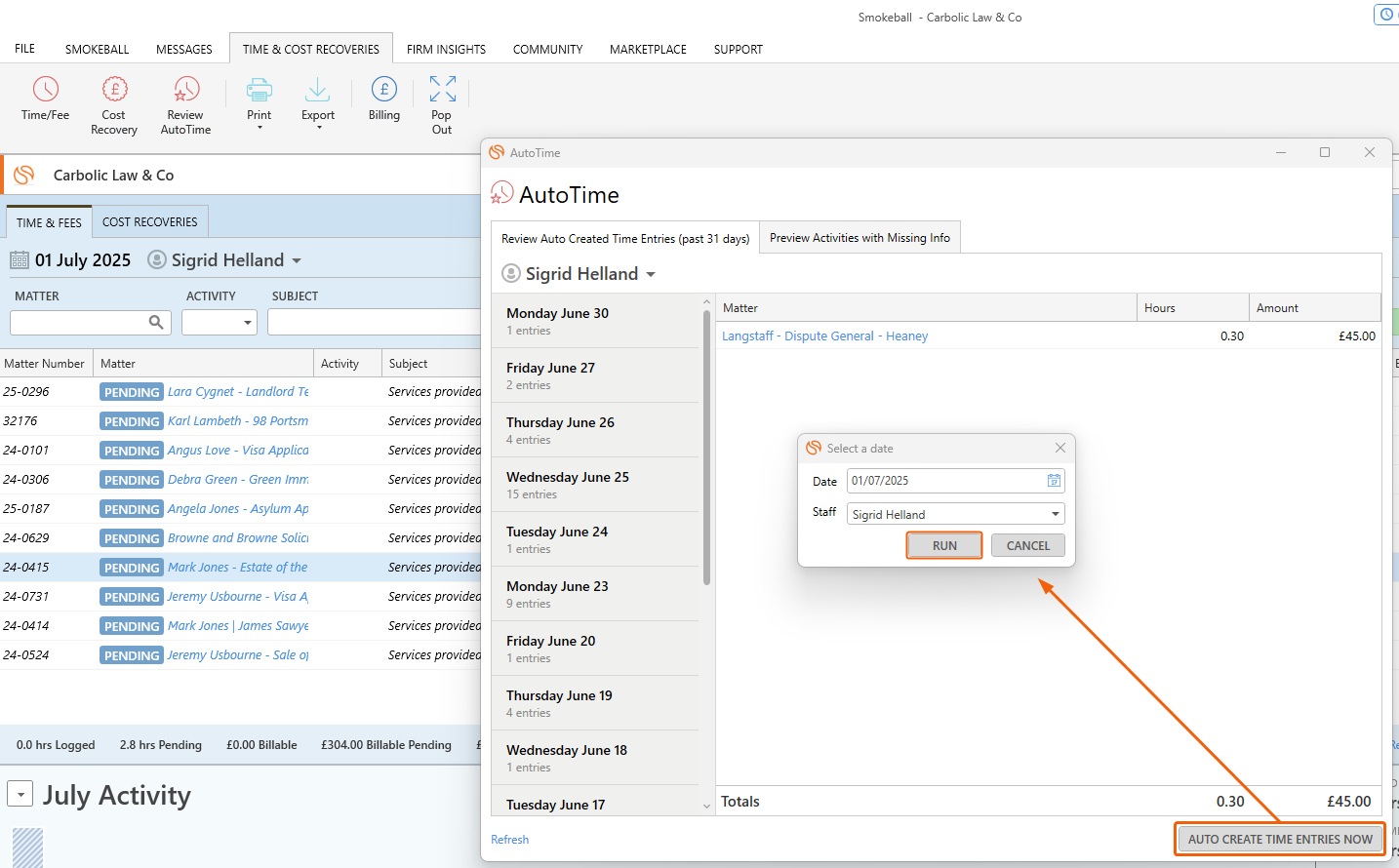This screenshot has height=868, width=1399.
Task: Select Thursday June 19 in date list
Action: point(595,703)
